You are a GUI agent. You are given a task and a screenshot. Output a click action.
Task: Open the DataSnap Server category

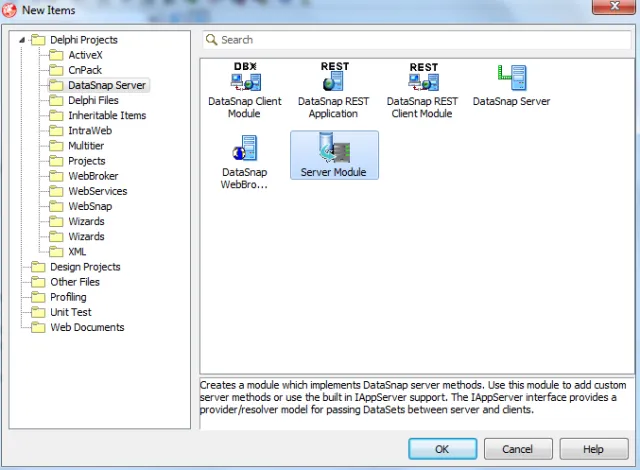107,85
